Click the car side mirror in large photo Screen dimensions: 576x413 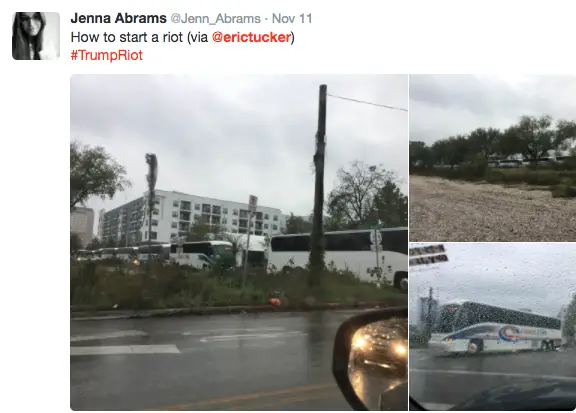[x=370, y=358]
